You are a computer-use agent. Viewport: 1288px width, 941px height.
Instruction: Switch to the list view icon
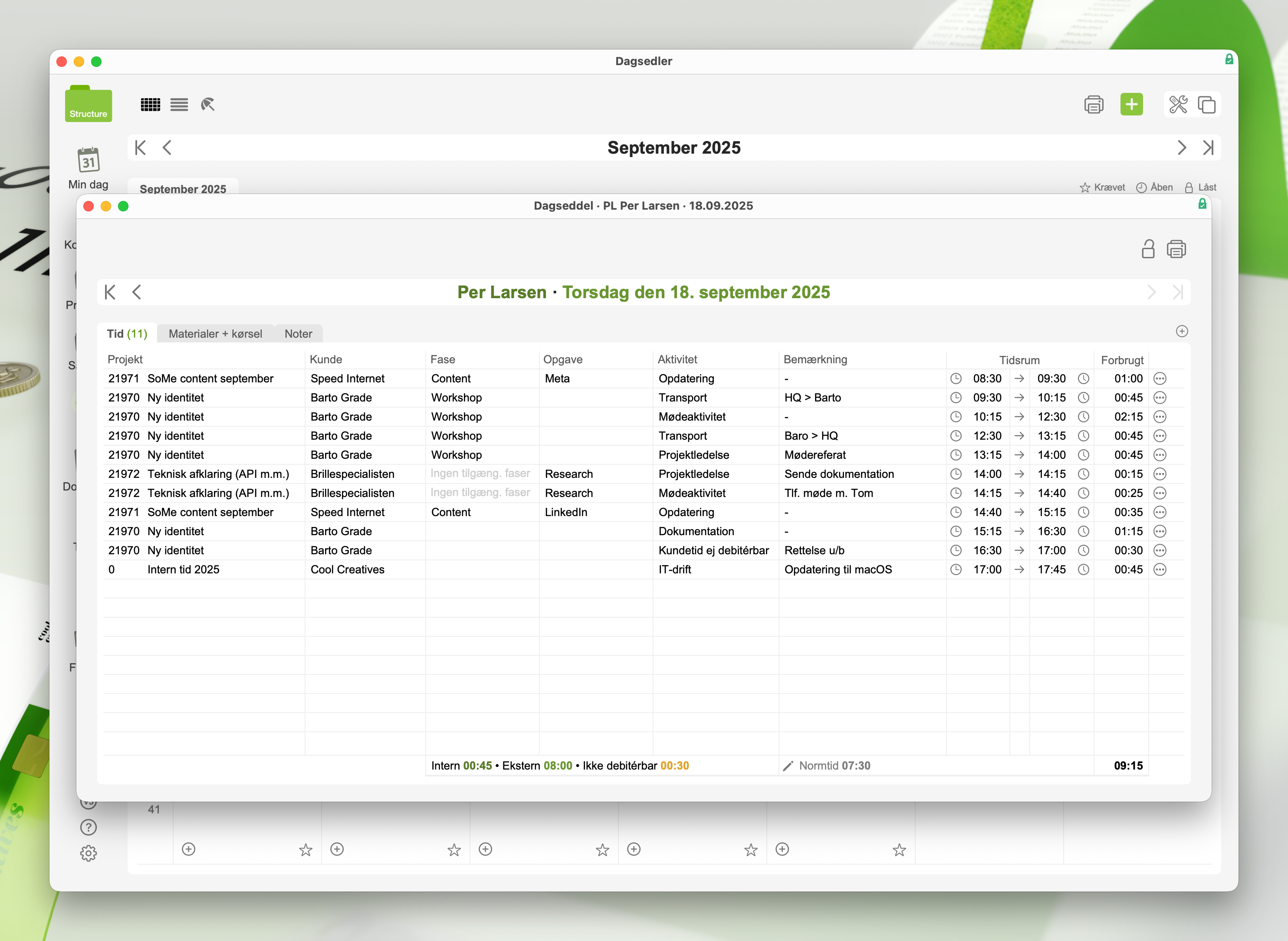tap(179, 105)
